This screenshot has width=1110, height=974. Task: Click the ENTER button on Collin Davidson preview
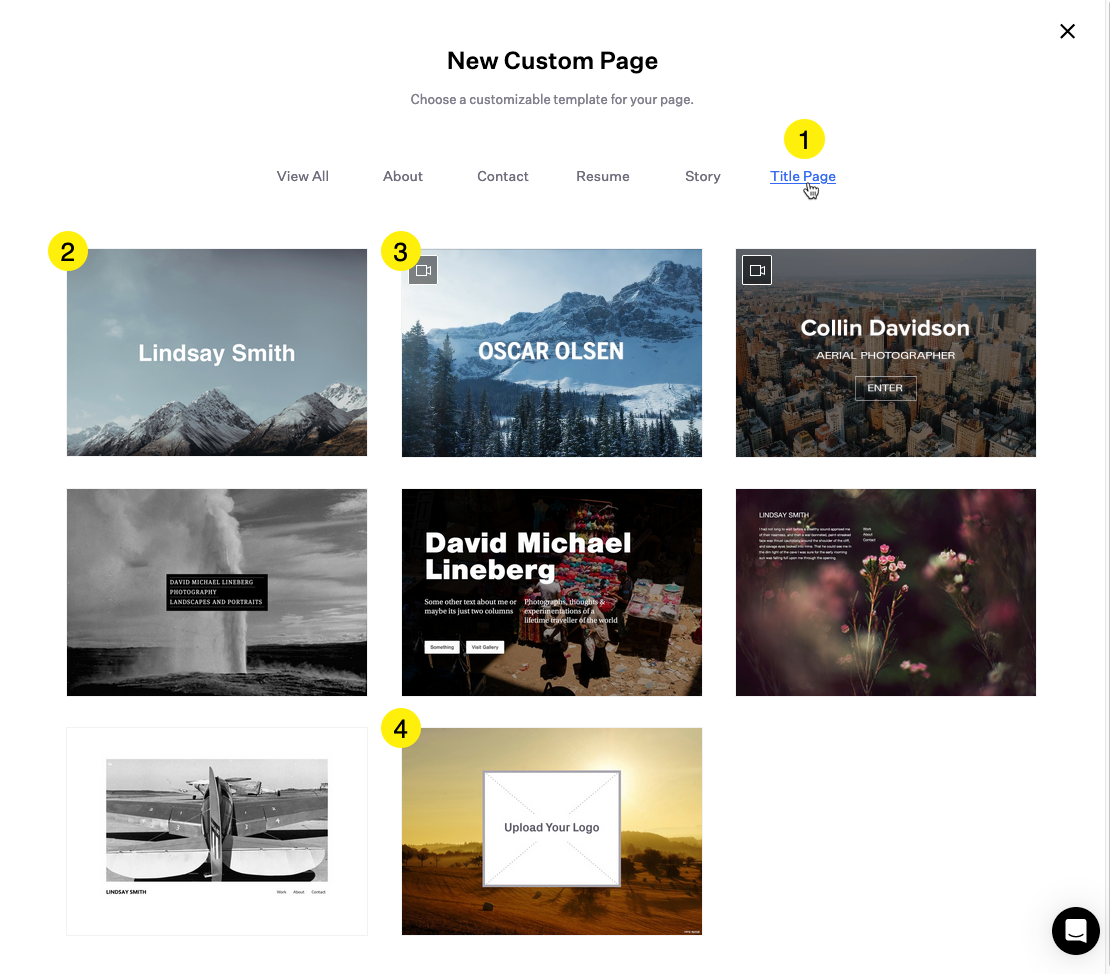coord(885,388)
